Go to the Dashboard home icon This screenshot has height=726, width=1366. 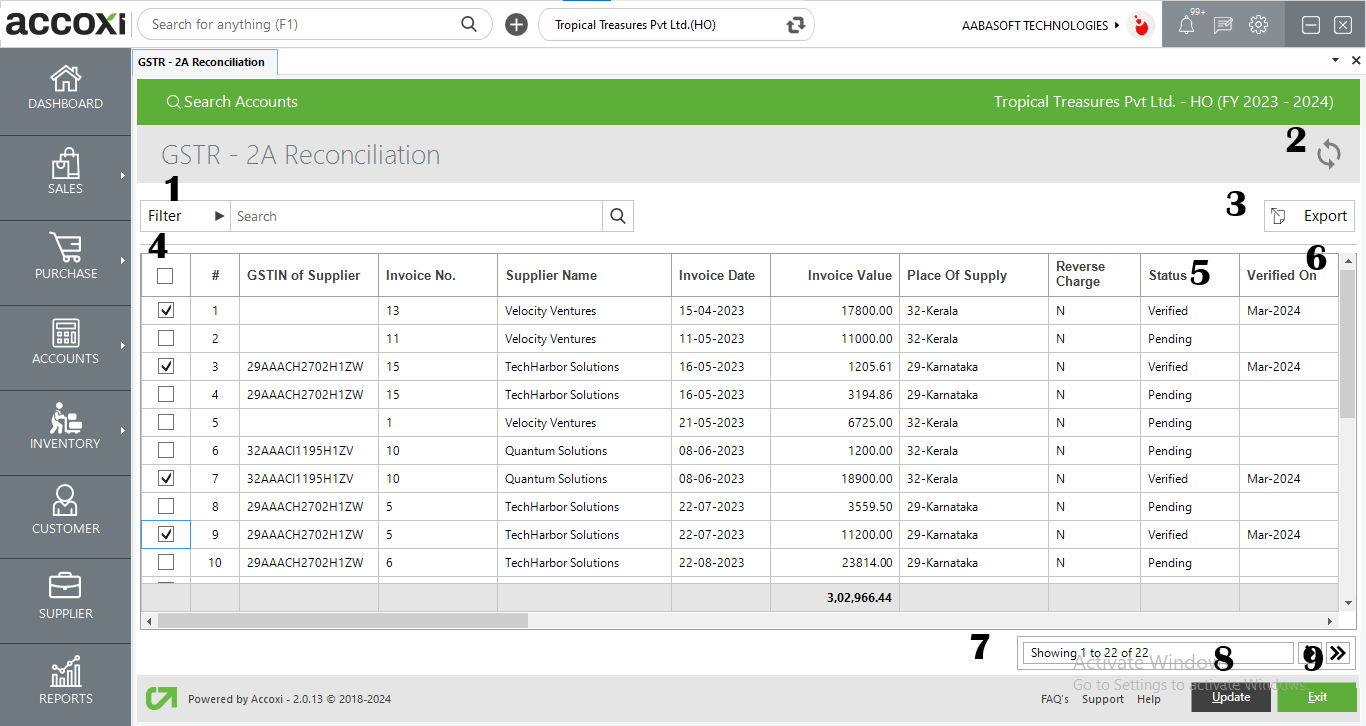click(x=65, y=88)
